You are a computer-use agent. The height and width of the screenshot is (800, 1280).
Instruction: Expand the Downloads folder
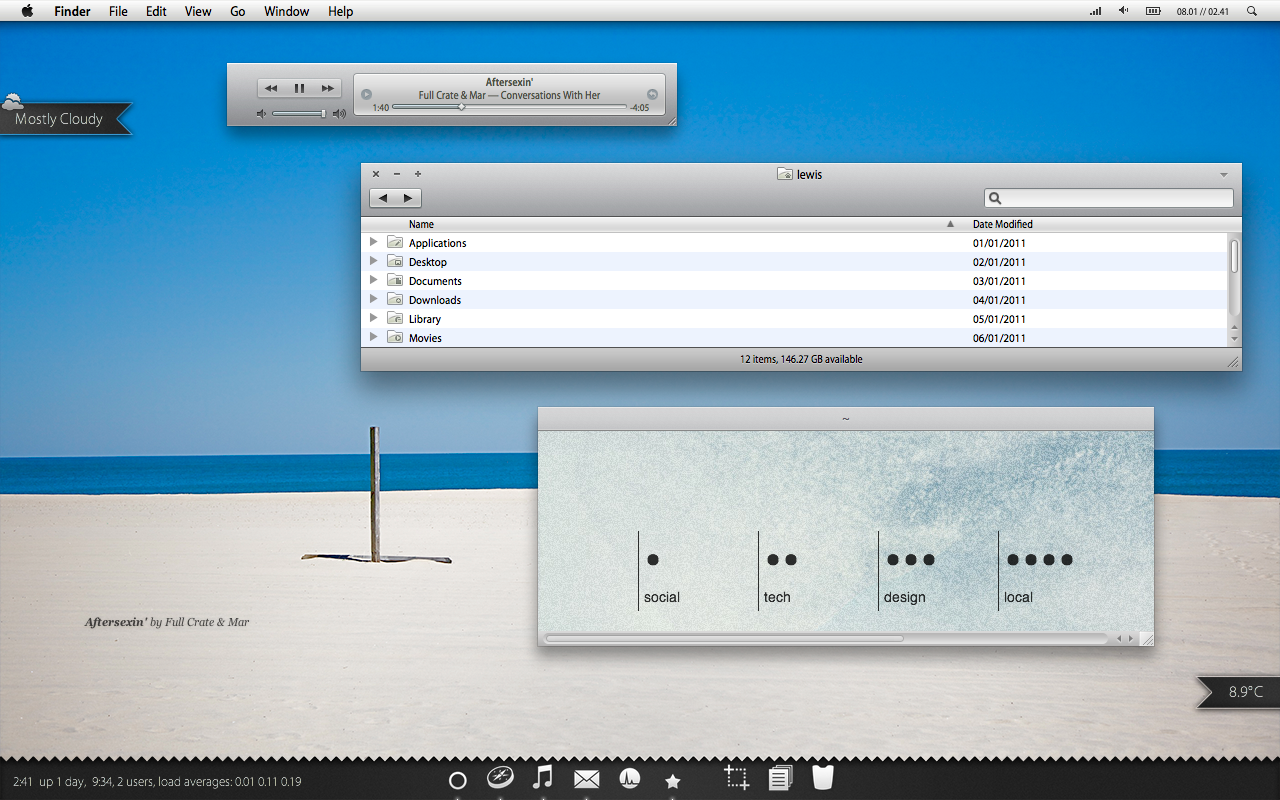[374, 299]
